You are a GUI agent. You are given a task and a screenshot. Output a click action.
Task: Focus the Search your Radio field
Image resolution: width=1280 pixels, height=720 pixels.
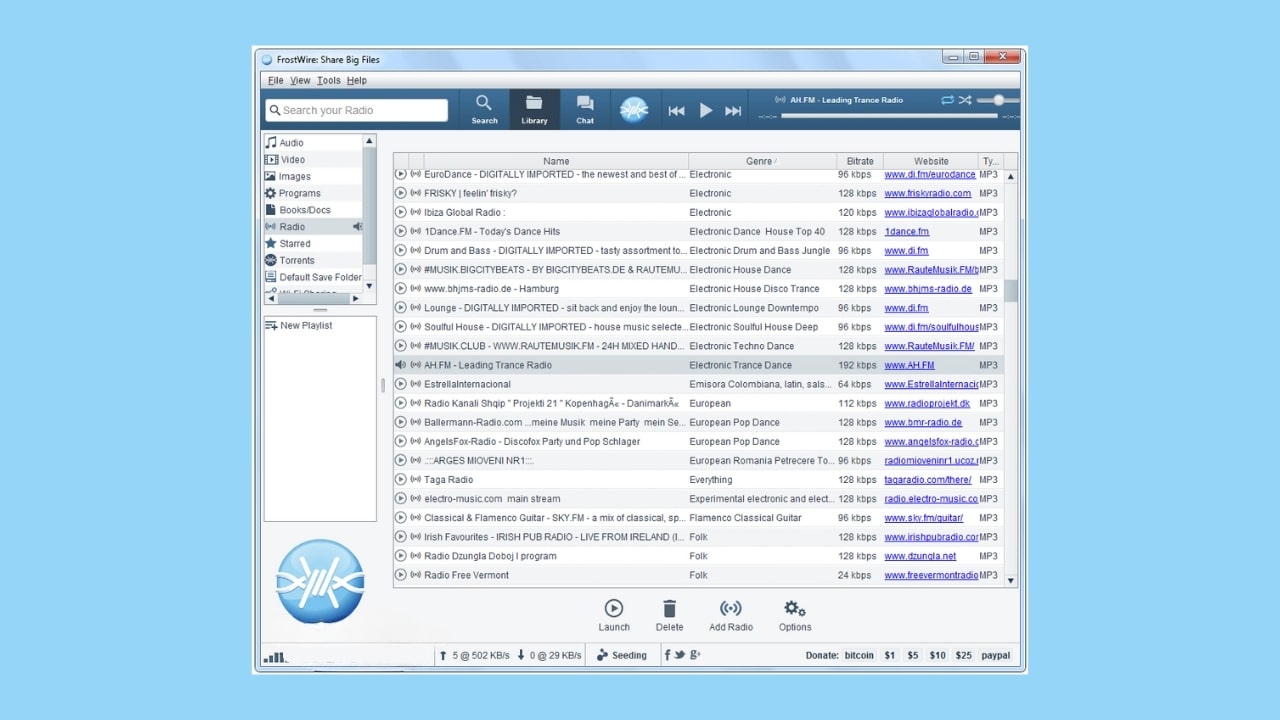point(357,110)
